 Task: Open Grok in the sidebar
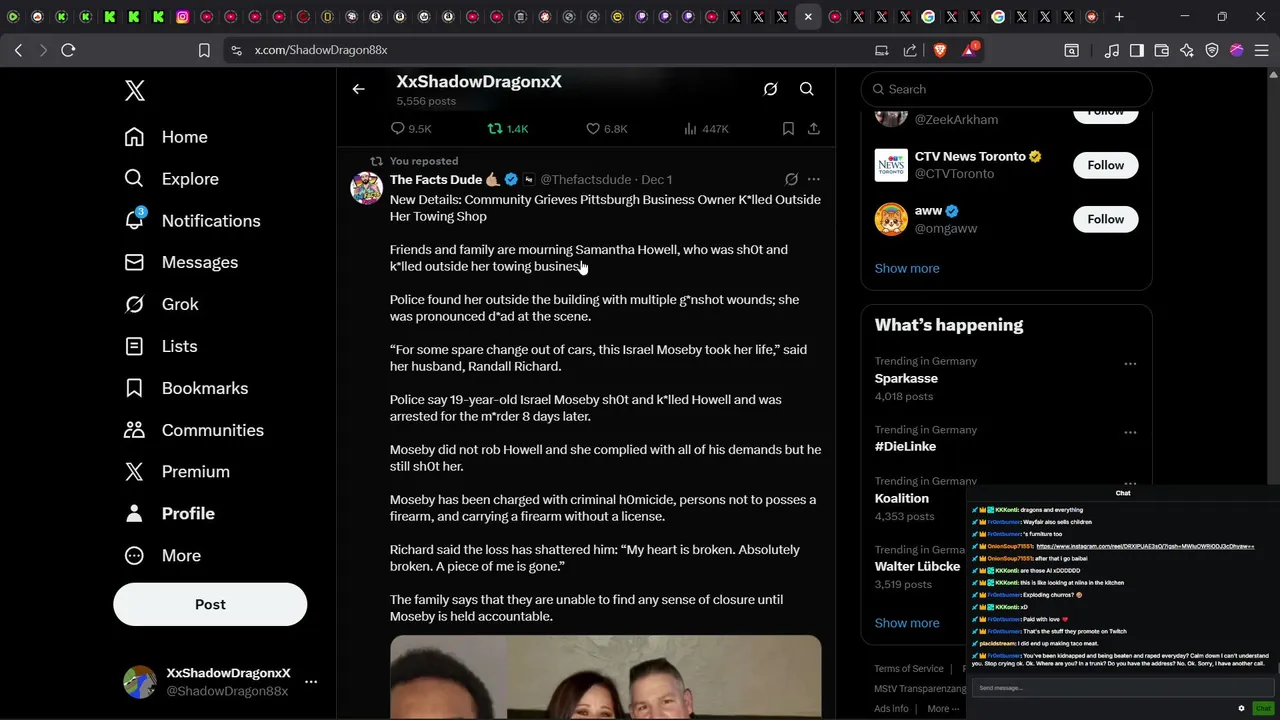161,304
